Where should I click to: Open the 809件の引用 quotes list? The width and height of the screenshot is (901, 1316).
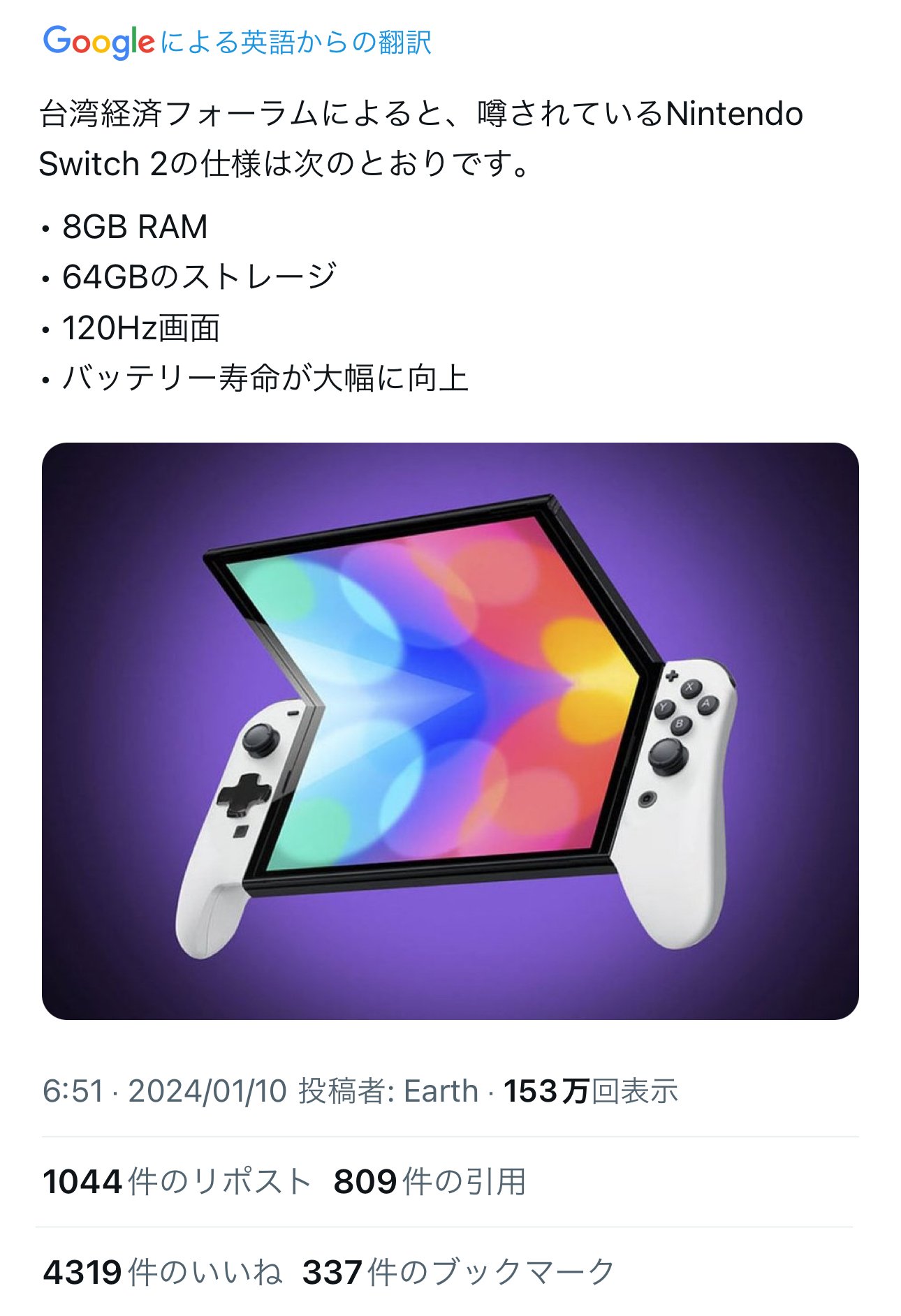coord(430,1181)
